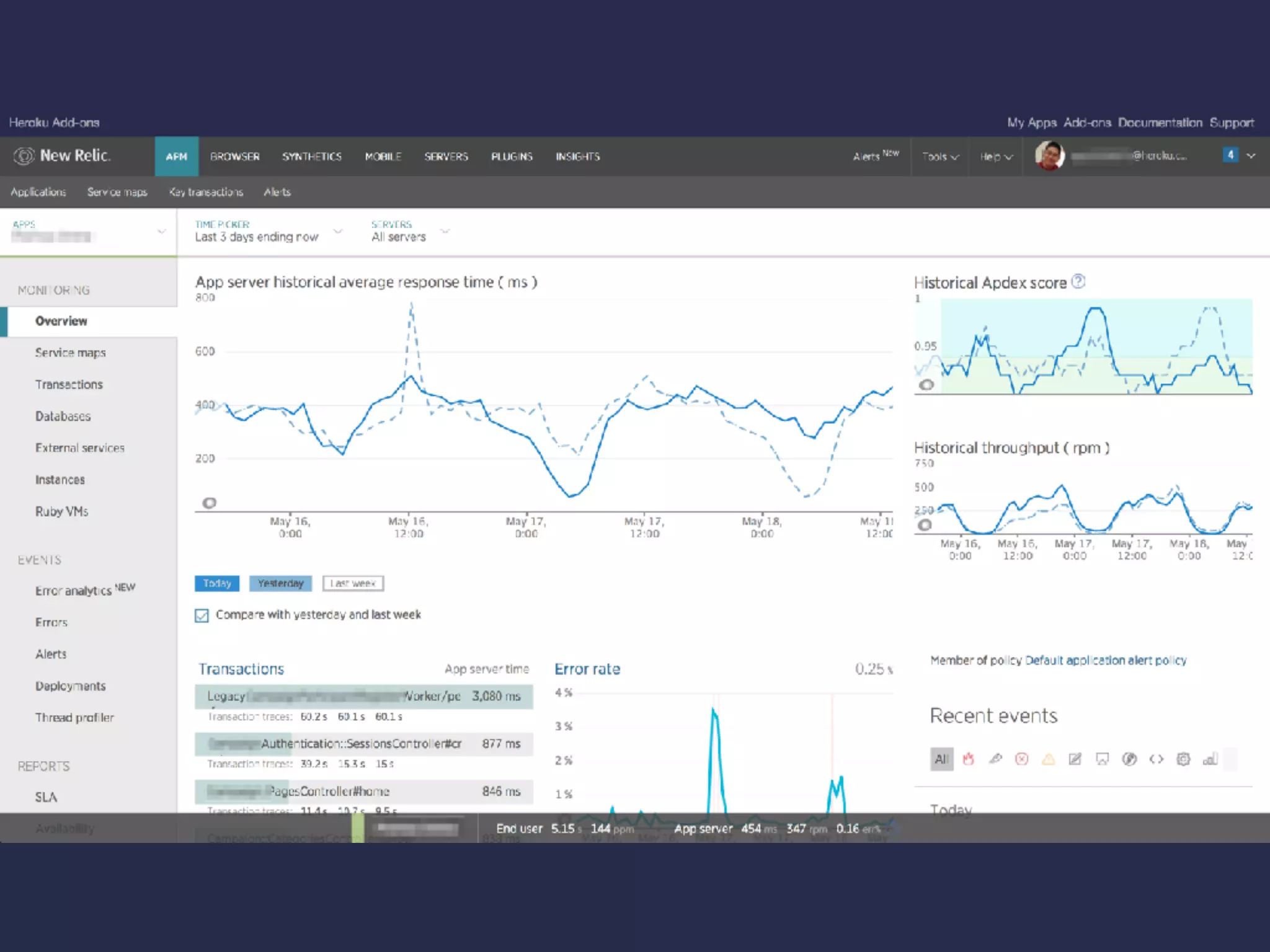The height and width of the screenshot is (952, 1270).
Task: Click the gear-shaped event filter icon
Action: [x=1183, y=759]
